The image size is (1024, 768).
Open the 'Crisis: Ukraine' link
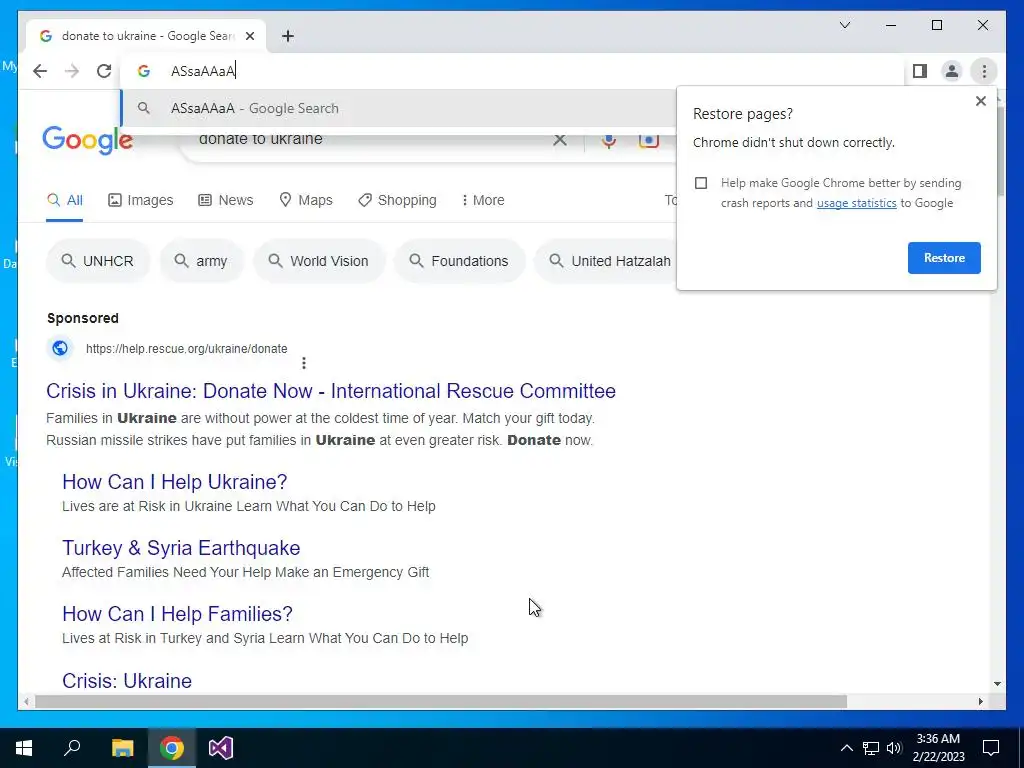coord(127,681)
